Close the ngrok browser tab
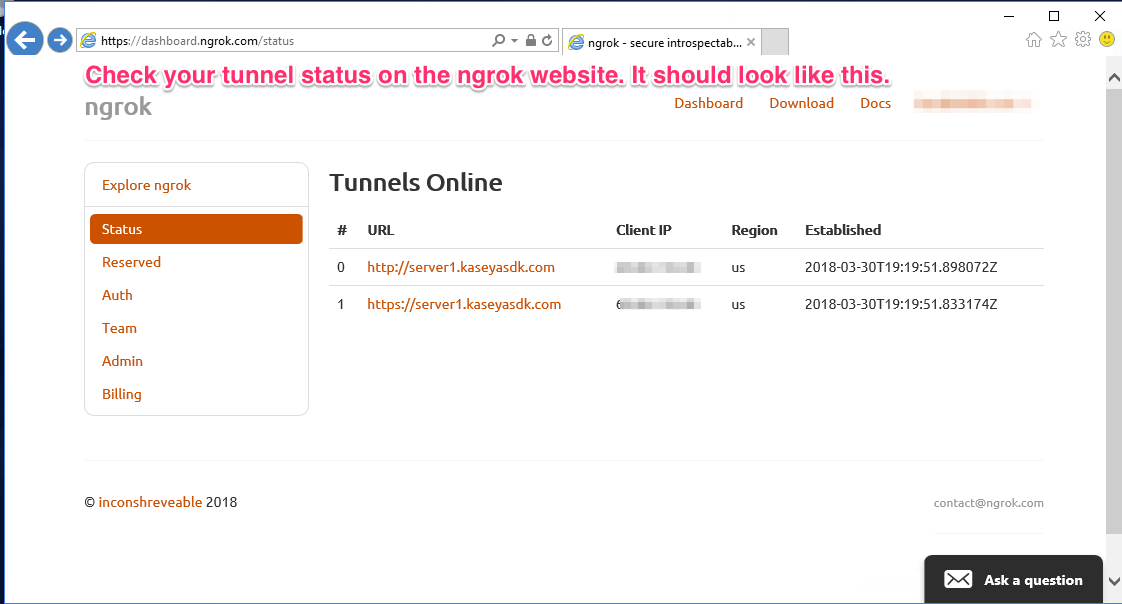 coord(751,42)
